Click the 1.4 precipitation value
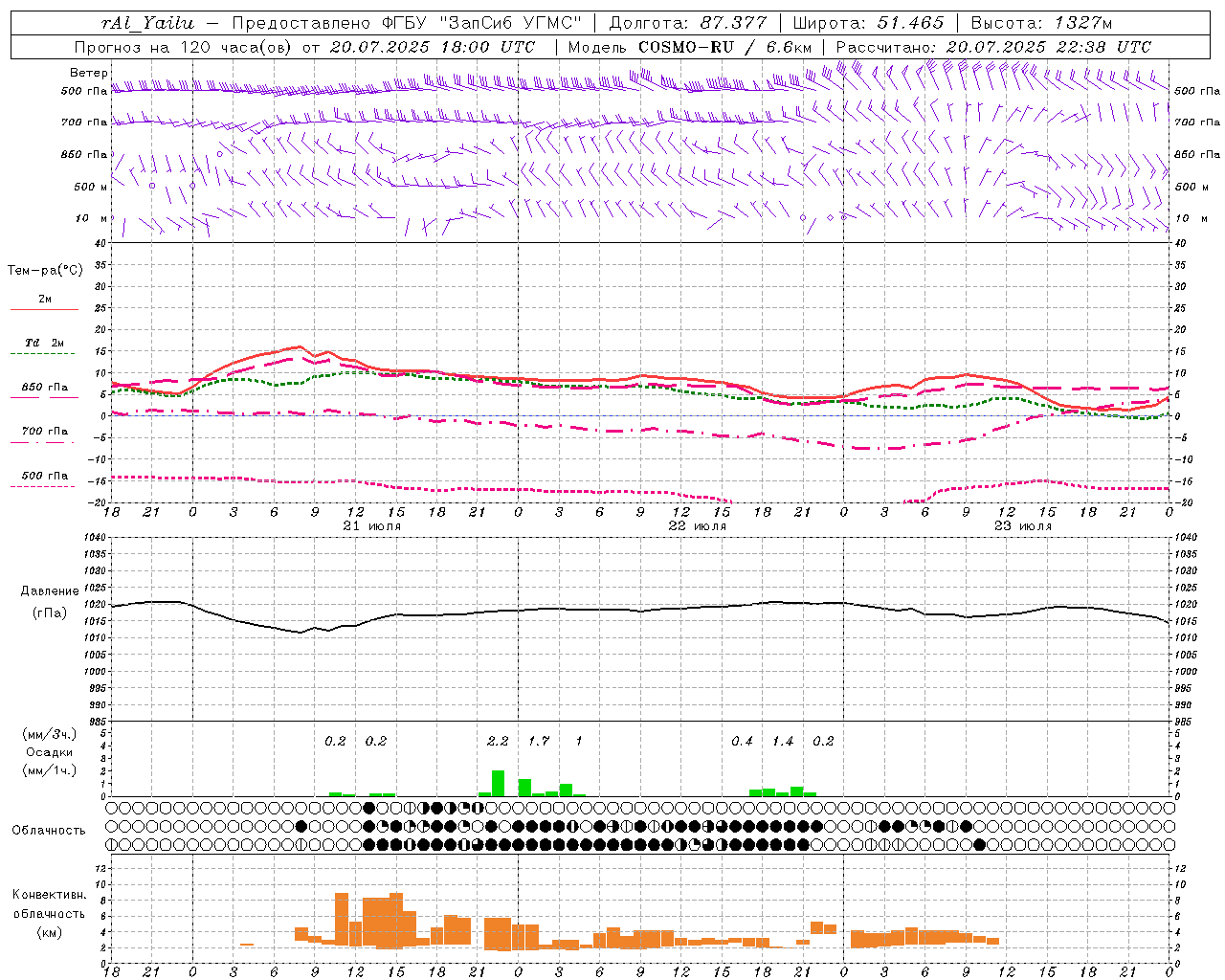Viewport: 1225px width, 980px height. (x=783, y=742)
